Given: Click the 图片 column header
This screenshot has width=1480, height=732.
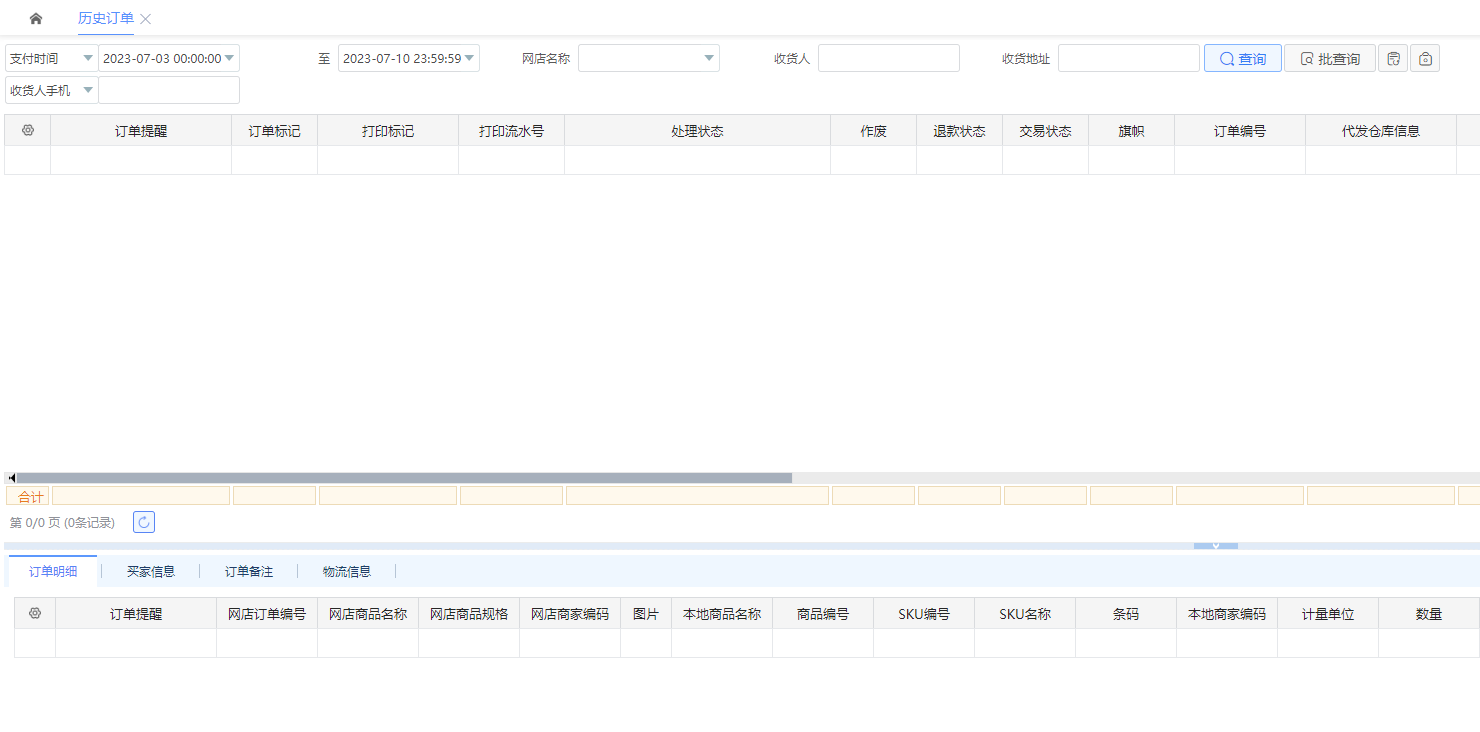Looking at the screenshot, I should coord(646,614).
